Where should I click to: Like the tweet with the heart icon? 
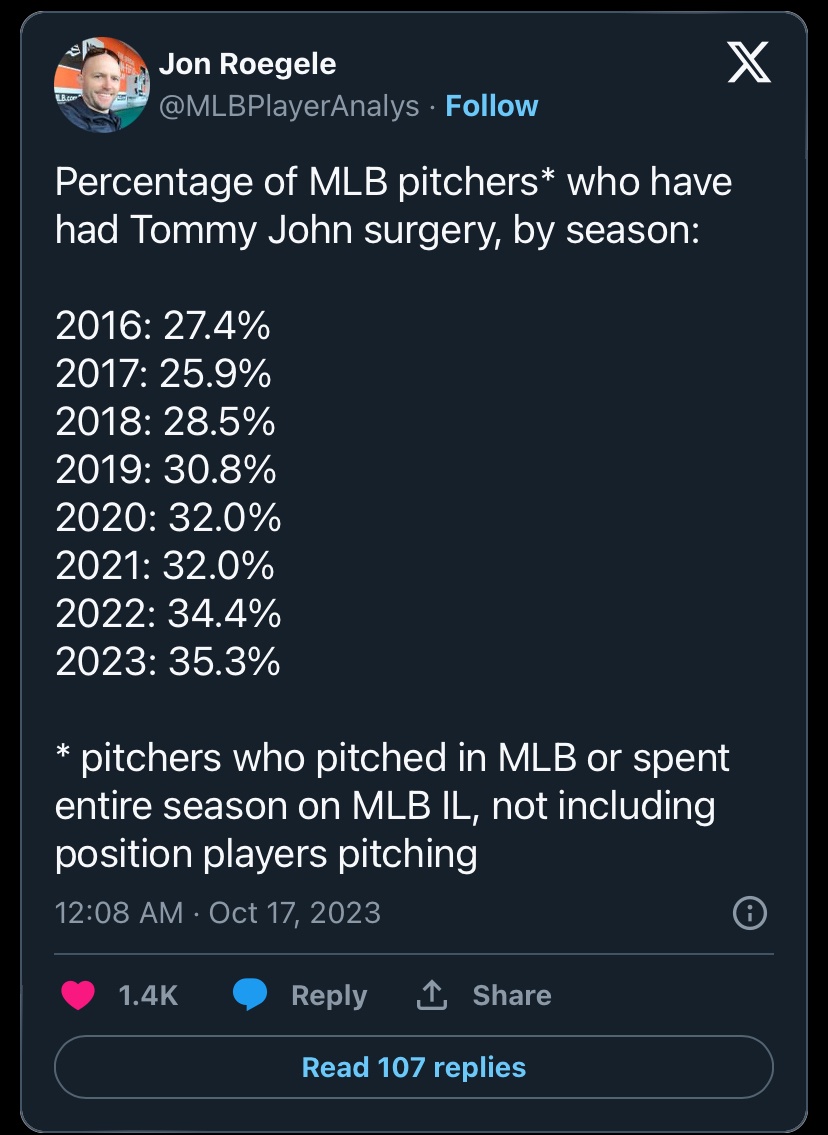(78, 995)
